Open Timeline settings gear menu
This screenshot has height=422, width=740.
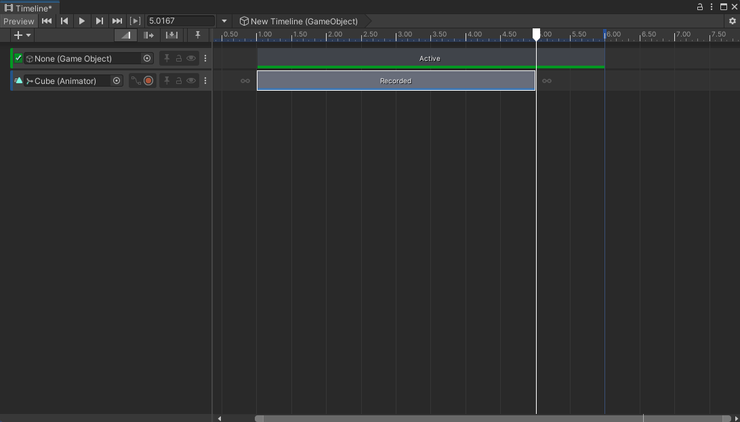732,21
